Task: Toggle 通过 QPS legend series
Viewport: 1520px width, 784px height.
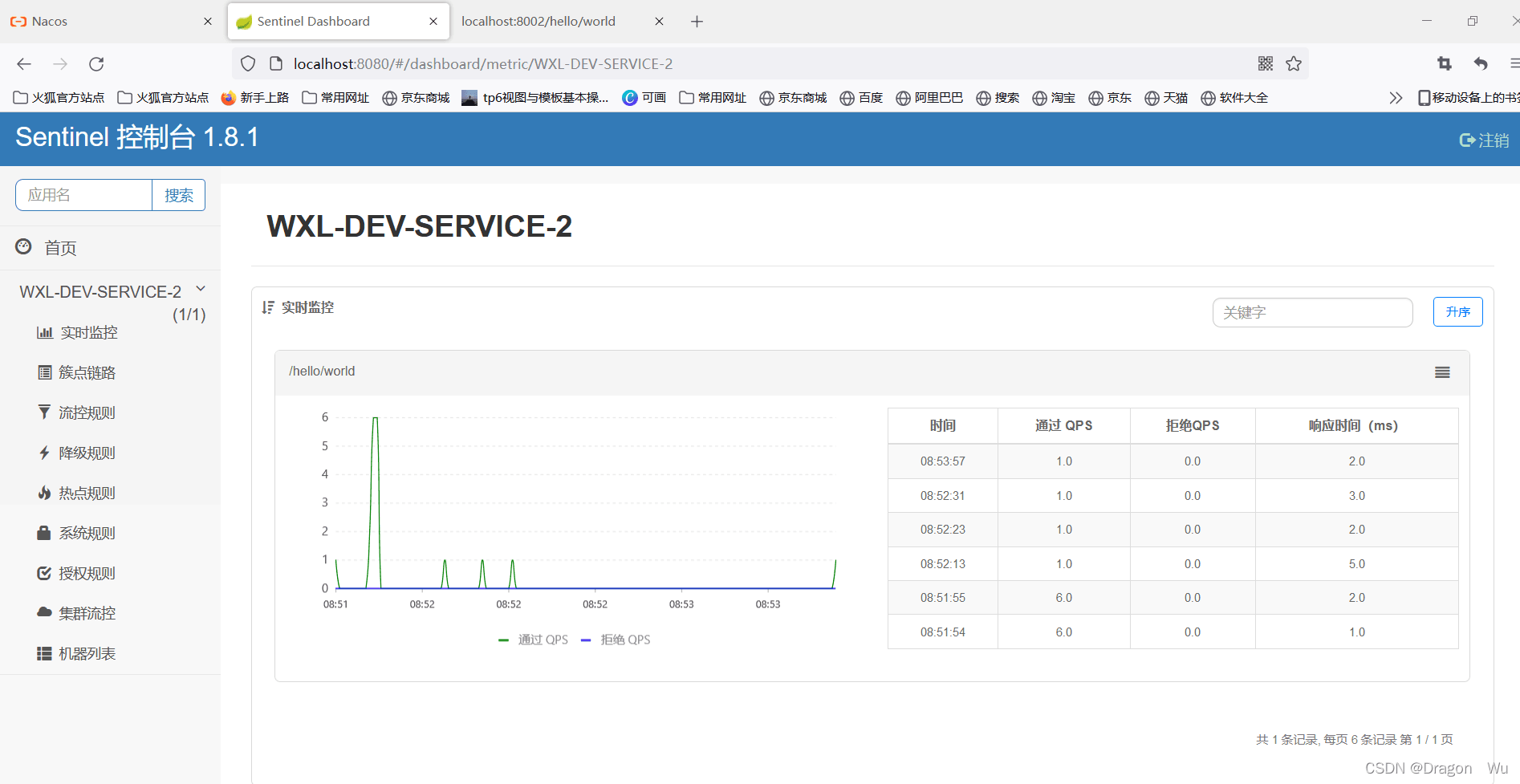Action: [533, 640]
